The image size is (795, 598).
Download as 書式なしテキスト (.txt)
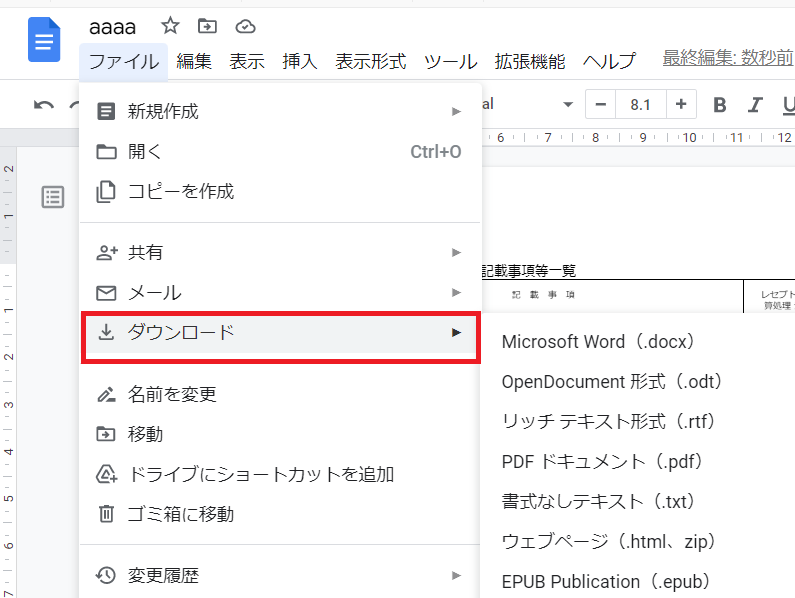pyautogui.click(x=638, y=502)
